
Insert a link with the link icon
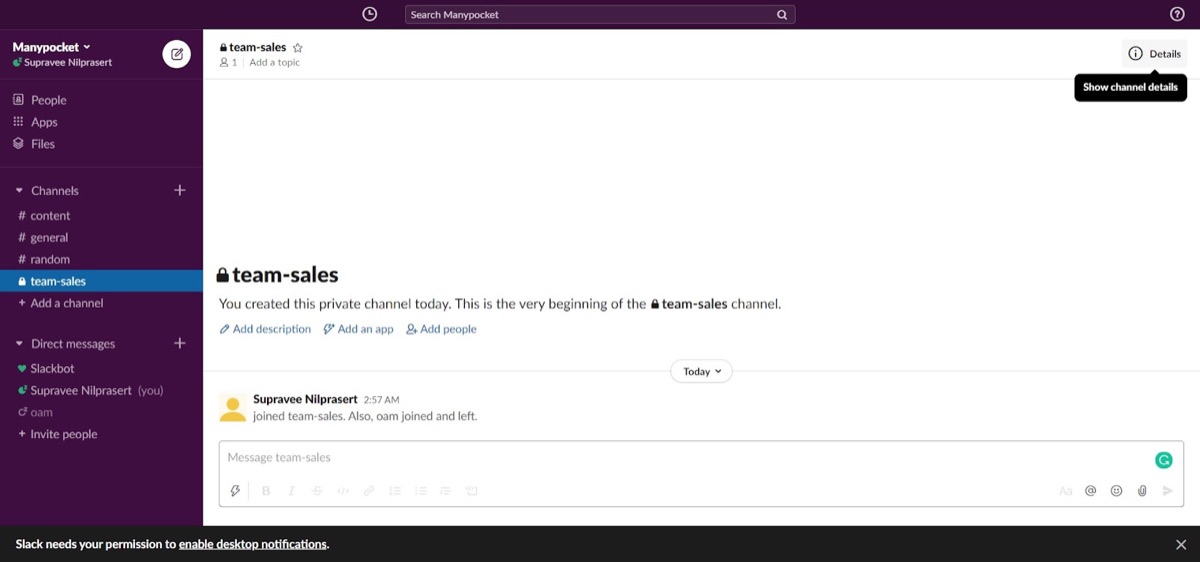tap(369, 491)
